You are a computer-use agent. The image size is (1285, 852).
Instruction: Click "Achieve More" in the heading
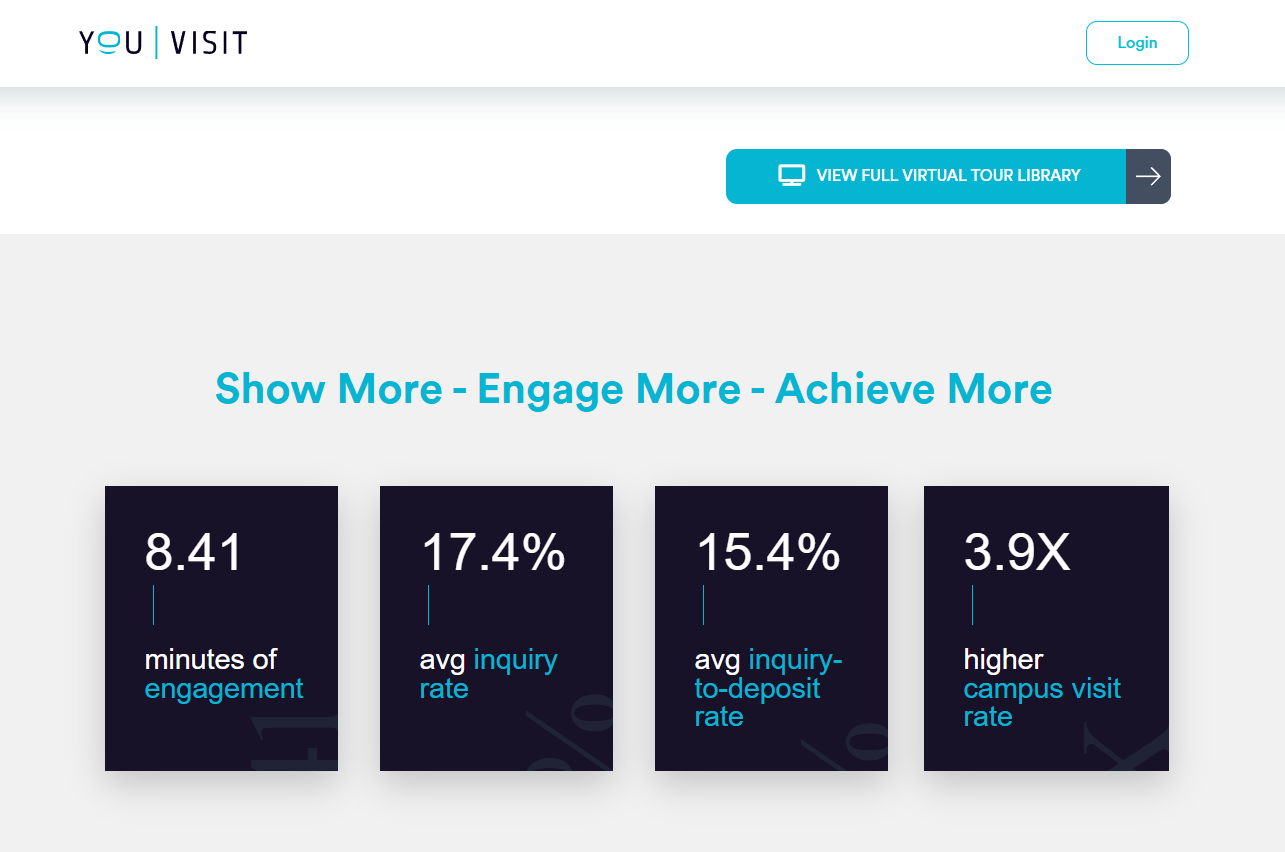click(x=913, y=389)
